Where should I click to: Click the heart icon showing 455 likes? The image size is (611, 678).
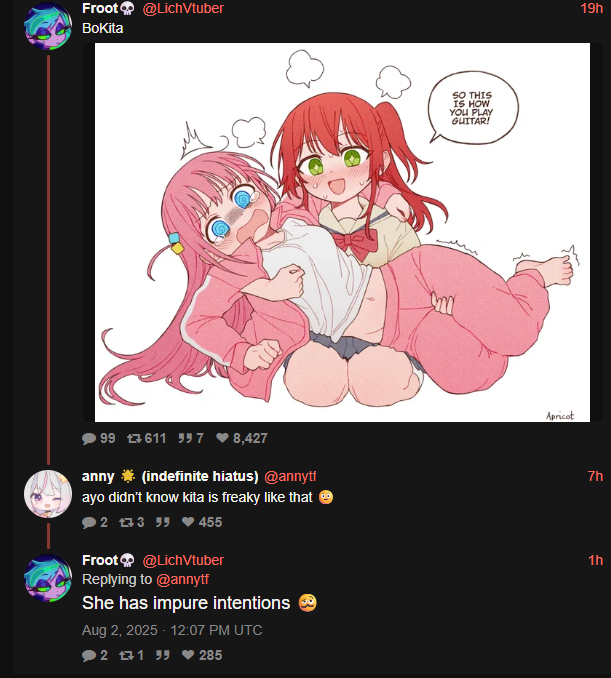pyautogui.click(x=188, y=522)
